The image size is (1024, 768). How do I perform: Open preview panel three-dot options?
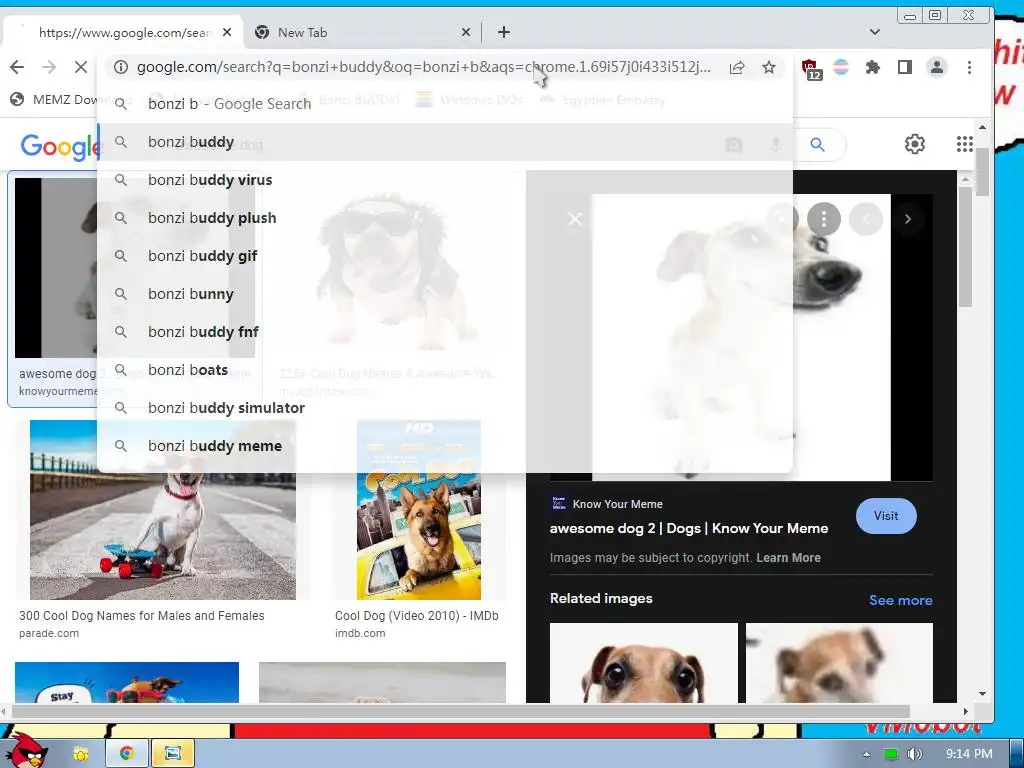click(x=824, y=219)
